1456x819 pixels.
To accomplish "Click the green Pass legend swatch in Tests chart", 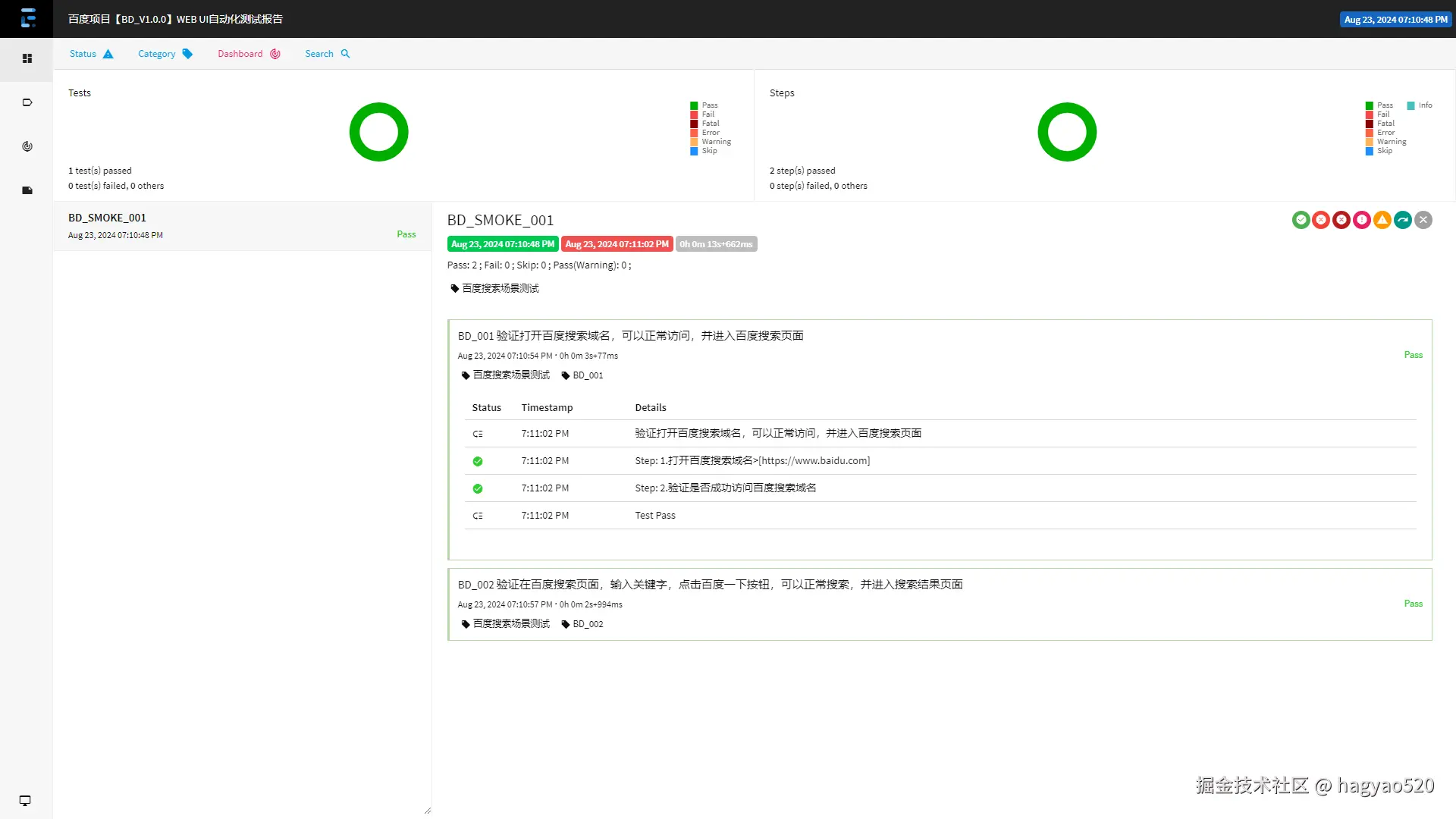I will [694, 105].
